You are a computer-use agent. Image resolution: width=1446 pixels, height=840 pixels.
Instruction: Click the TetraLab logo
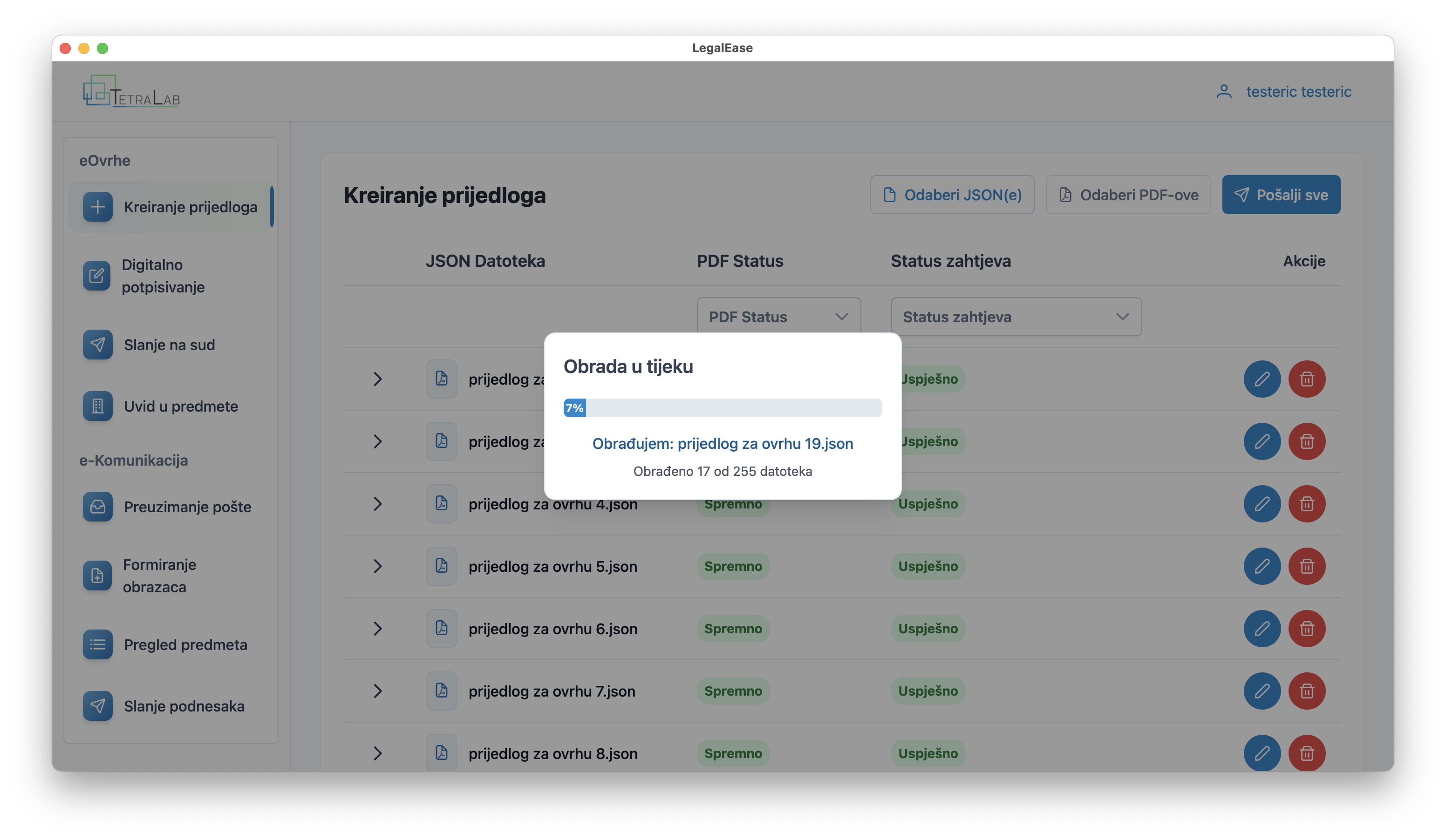coord(131,91)
